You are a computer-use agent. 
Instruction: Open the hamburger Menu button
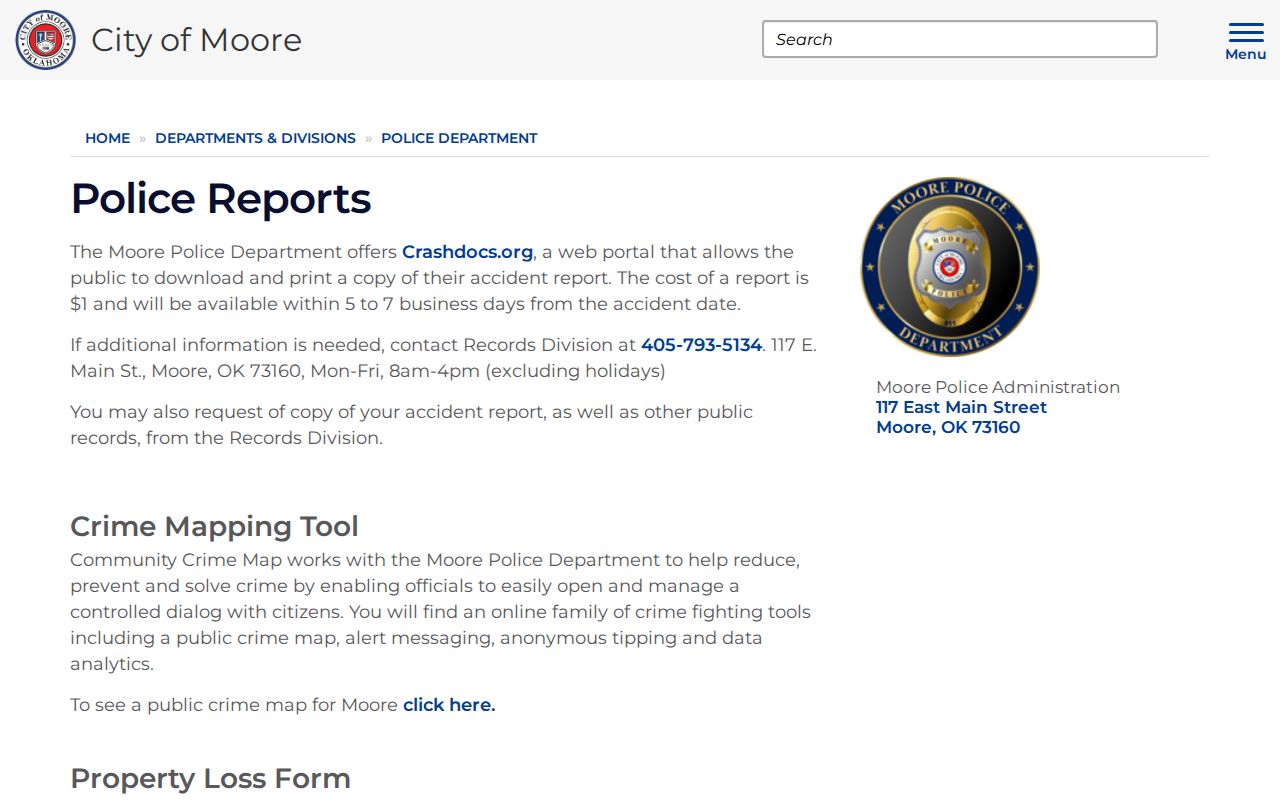click(1245, 41)
